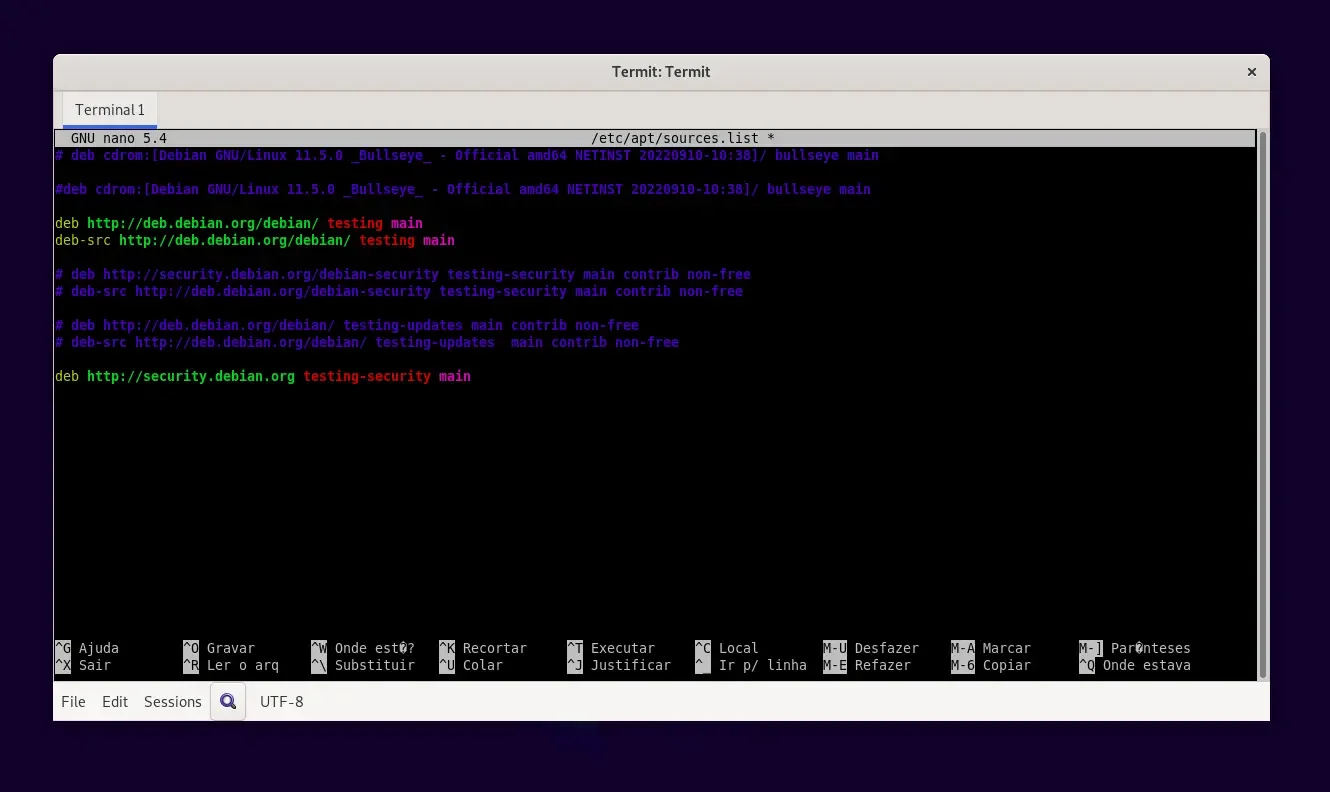
Task: Click the ^T Executar shortcut
Action: pos(611,648)
